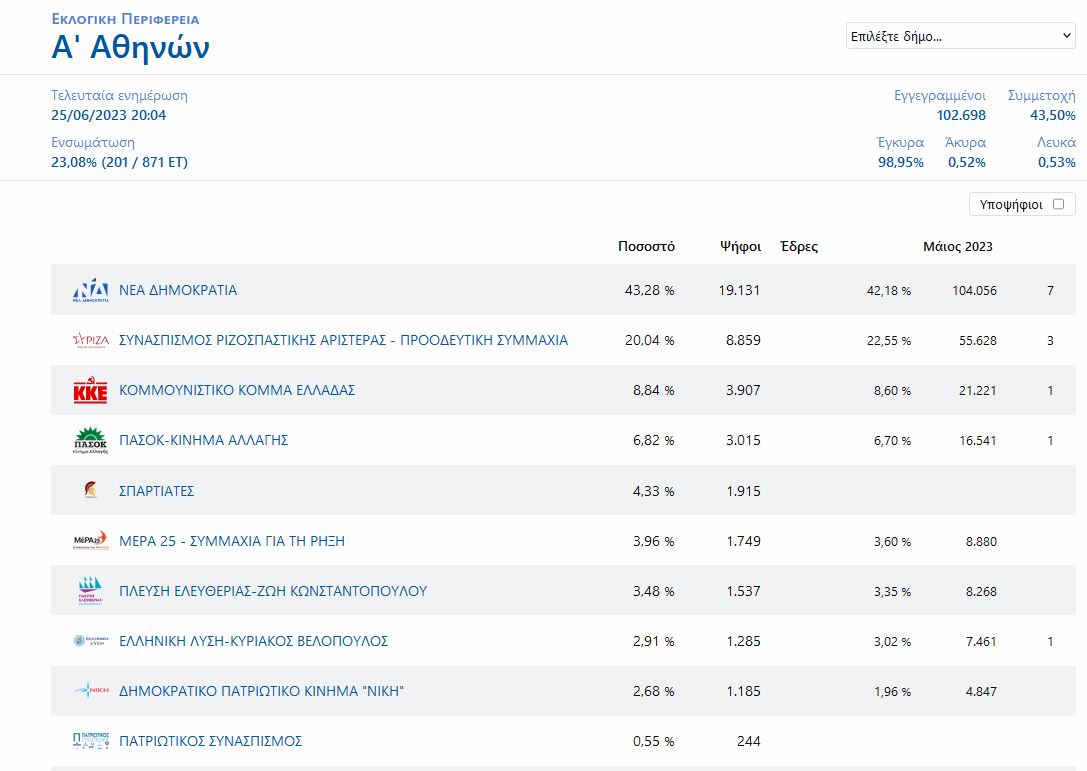This screenshot has height=771, width=1087.
Task: Click the red KKE party logo
Action: tap(90, 391)
